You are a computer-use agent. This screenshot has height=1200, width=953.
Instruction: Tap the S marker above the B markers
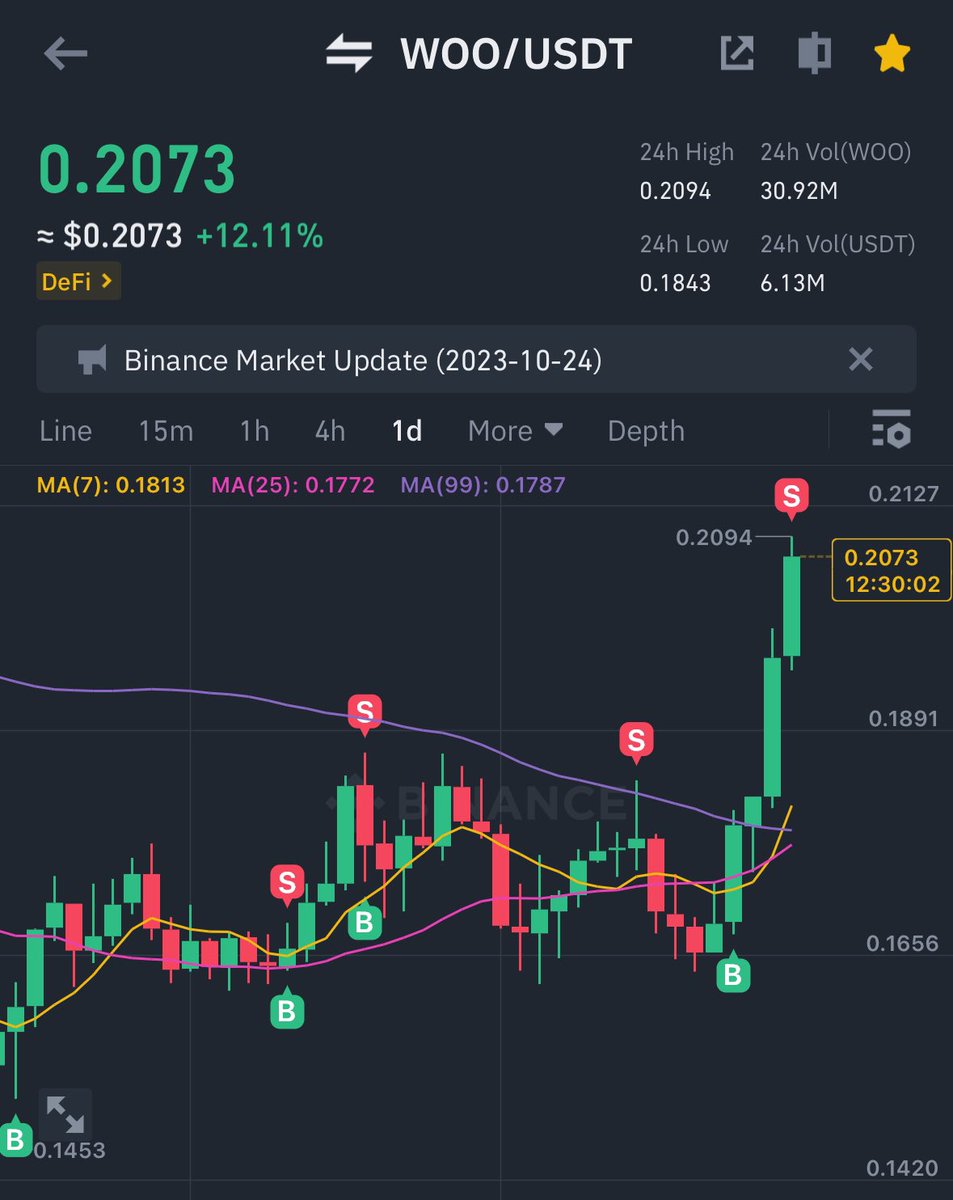287,885
